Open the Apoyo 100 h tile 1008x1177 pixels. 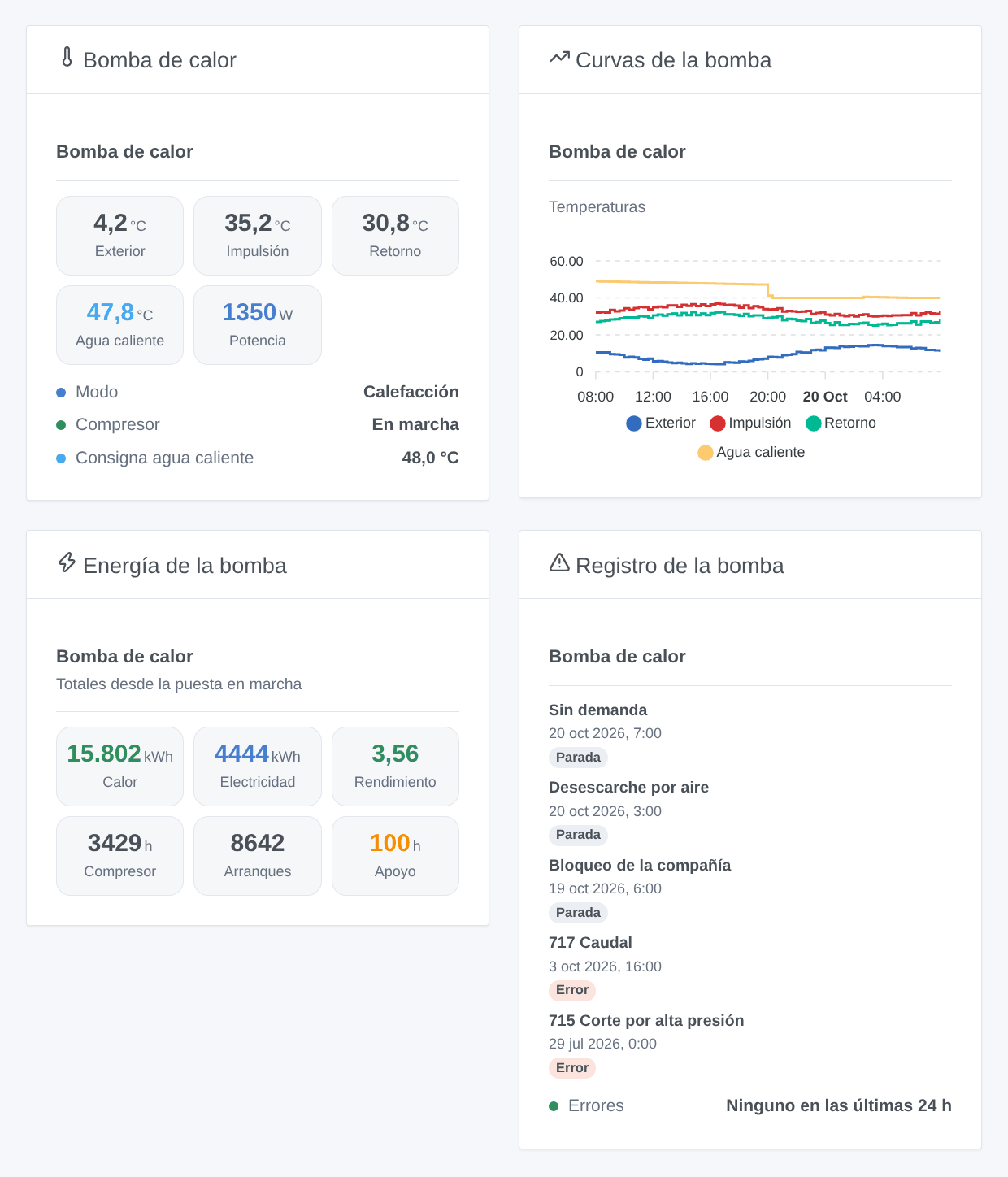click(395, 856)
